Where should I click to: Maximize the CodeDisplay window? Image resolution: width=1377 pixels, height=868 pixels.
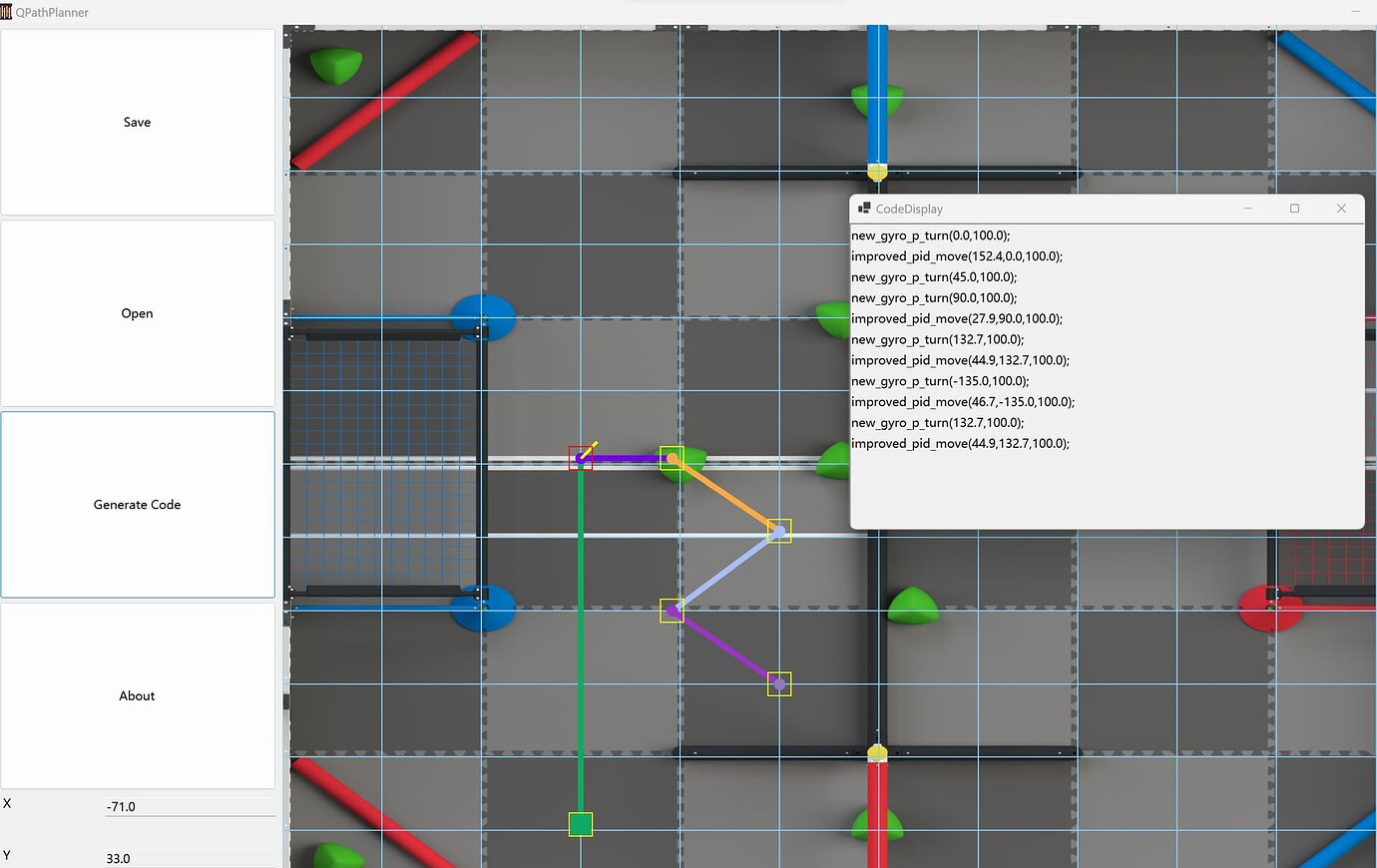1294,209
